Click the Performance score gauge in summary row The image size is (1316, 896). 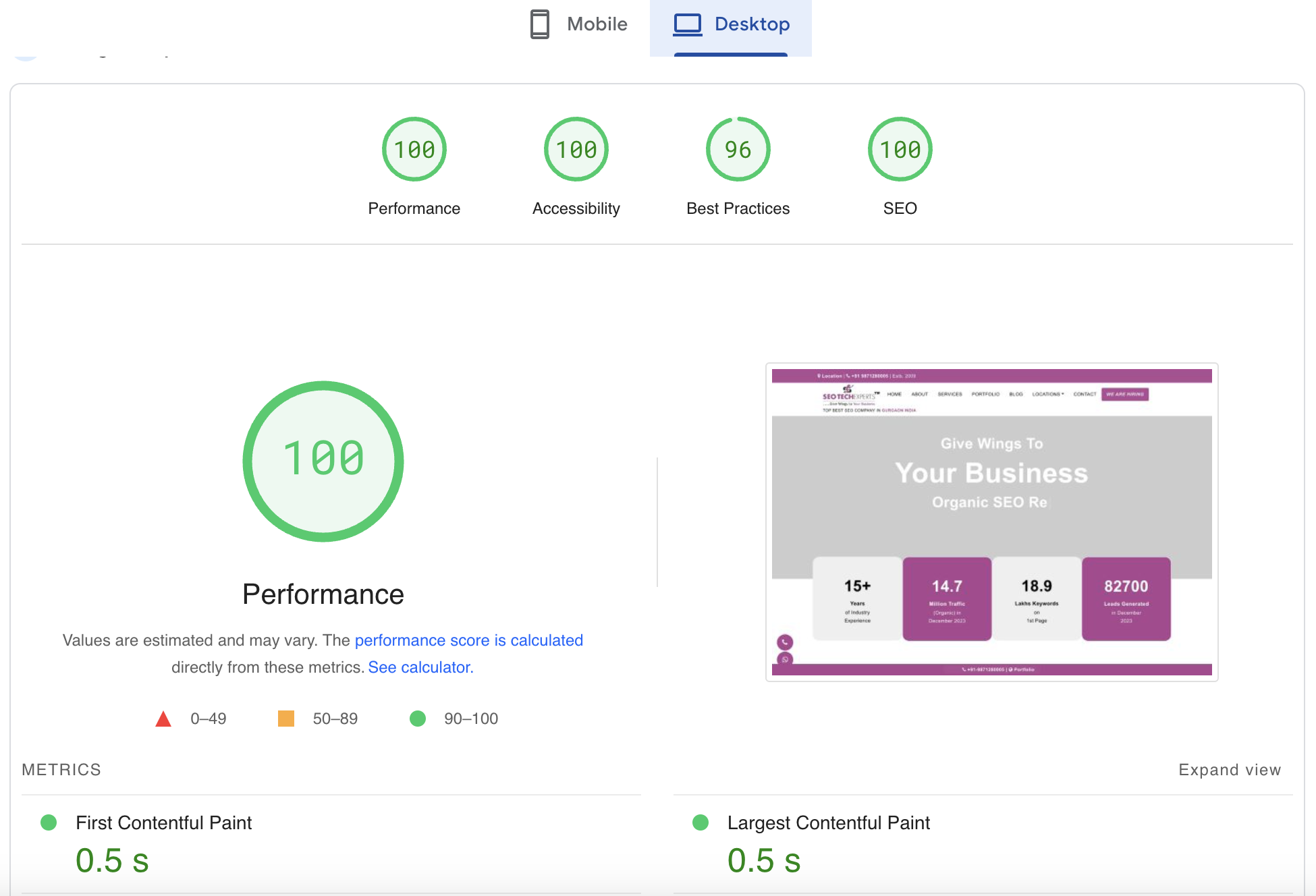(x=414, y=149)
